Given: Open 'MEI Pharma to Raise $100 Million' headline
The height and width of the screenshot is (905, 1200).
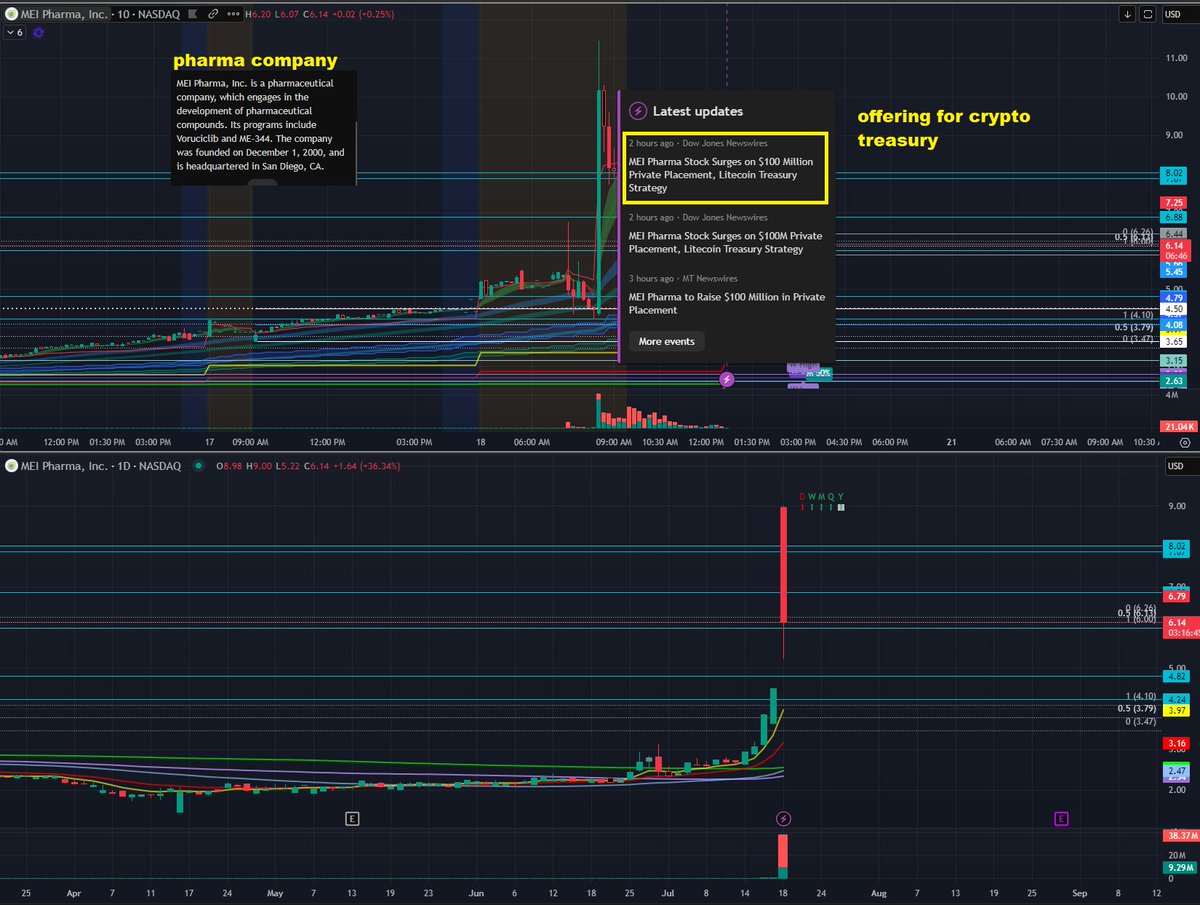Looking at the screenshot, I should (x=727, y=303).
